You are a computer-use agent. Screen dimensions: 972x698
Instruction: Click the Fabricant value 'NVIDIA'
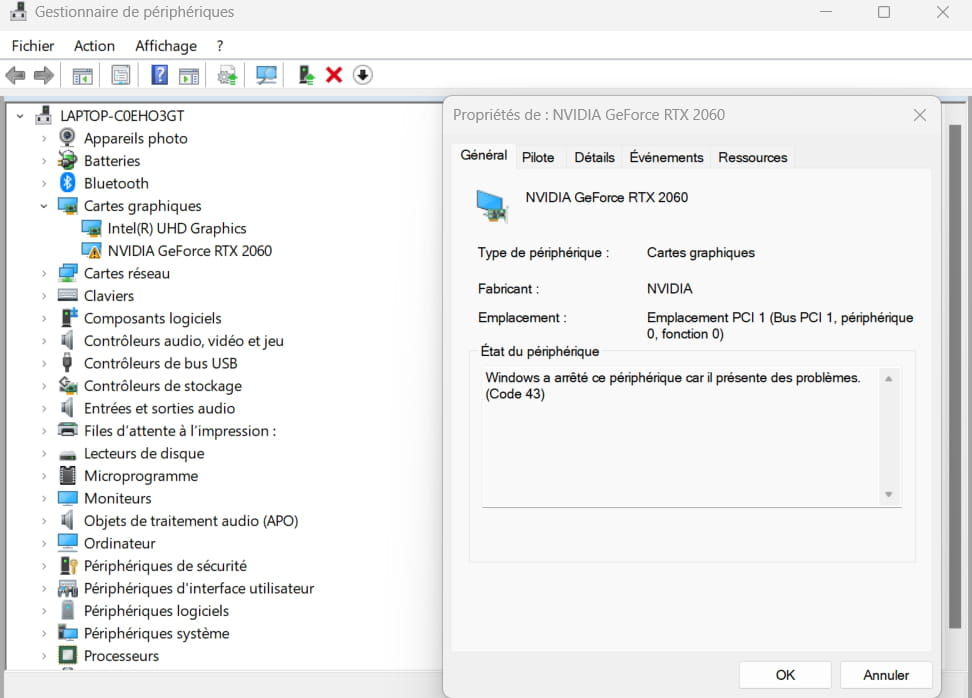tap(669, 289)
